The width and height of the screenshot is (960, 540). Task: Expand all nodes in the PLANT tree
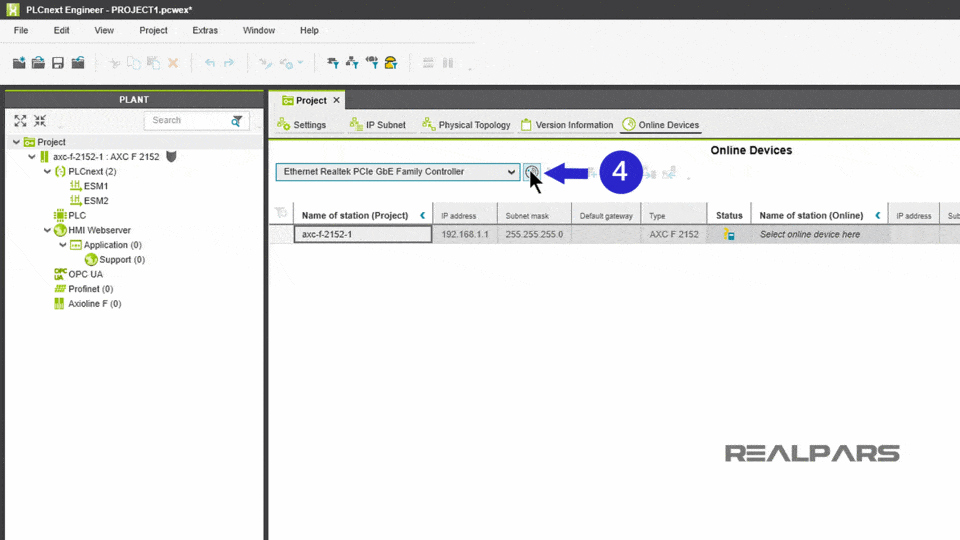pos(20,121)
